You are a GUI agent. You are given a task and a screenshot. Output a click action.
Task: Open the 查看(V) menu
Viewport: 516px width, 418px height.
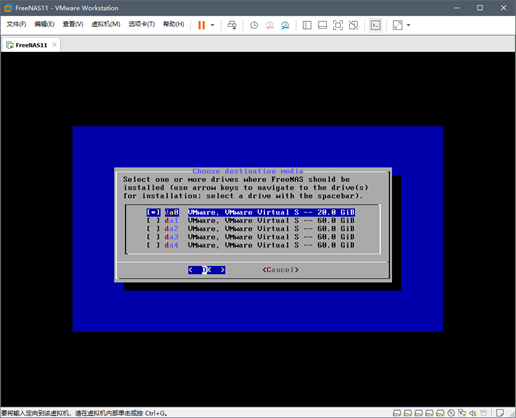73,24
